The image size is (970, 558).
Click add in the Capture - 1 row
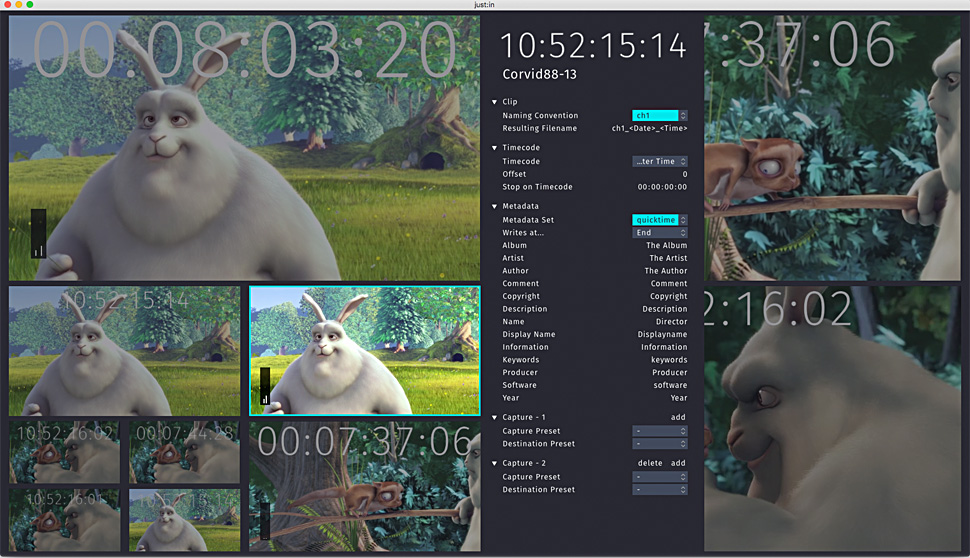point(678,418)
